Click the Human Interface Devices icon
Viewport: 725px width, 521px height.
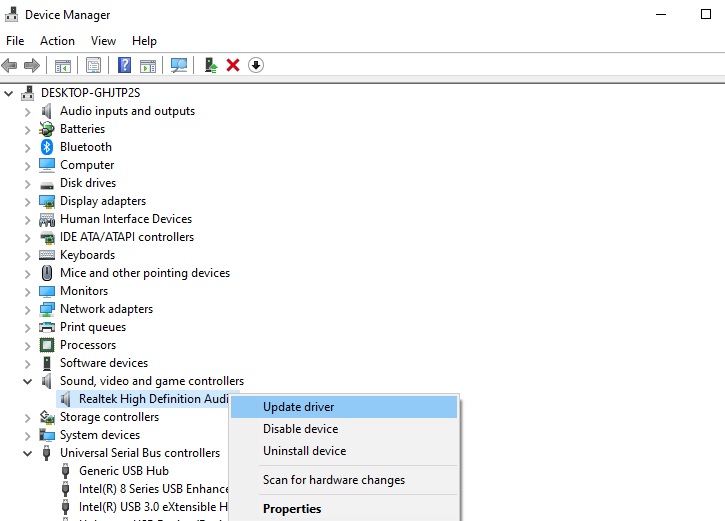pos(47,219)
